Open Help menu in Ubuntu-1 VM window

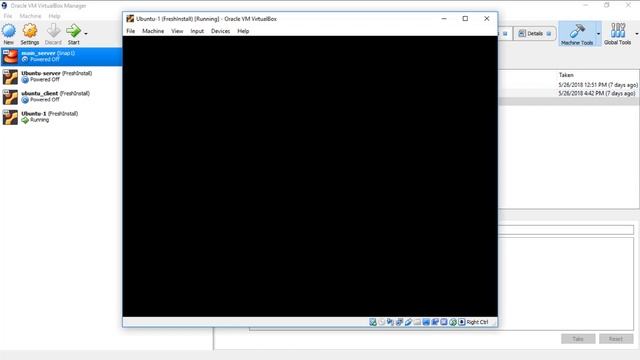tap(243, 31)
